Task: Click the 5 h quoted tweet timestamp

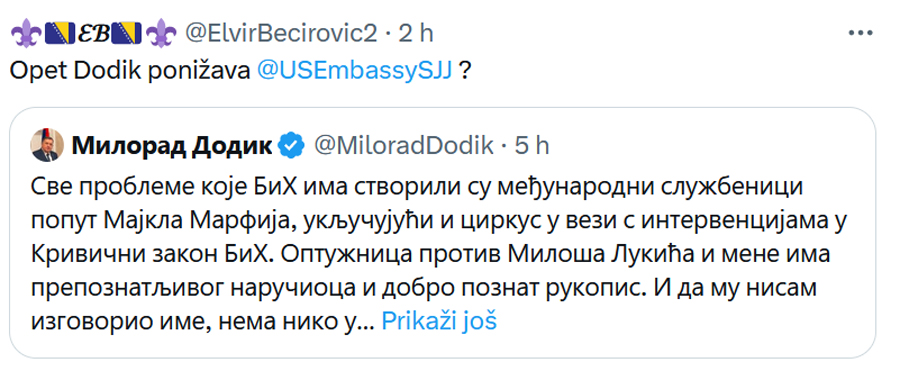Action: [x=532, y=146]
